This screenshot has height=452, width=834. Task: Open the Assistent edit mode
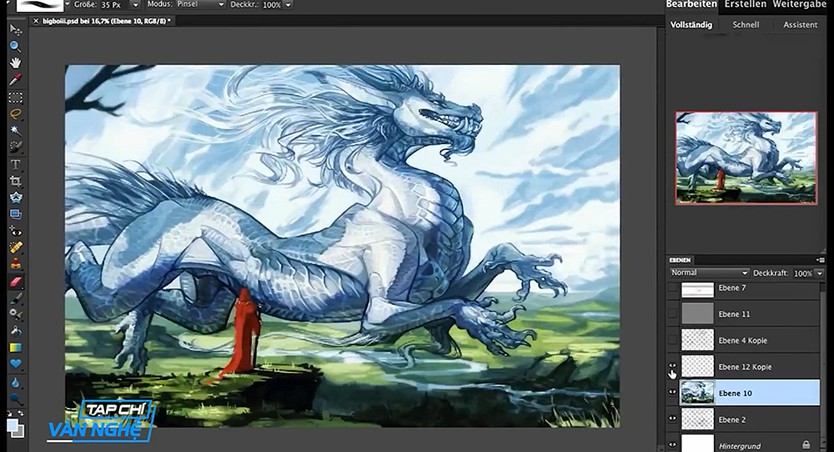(x=800, y=24)
